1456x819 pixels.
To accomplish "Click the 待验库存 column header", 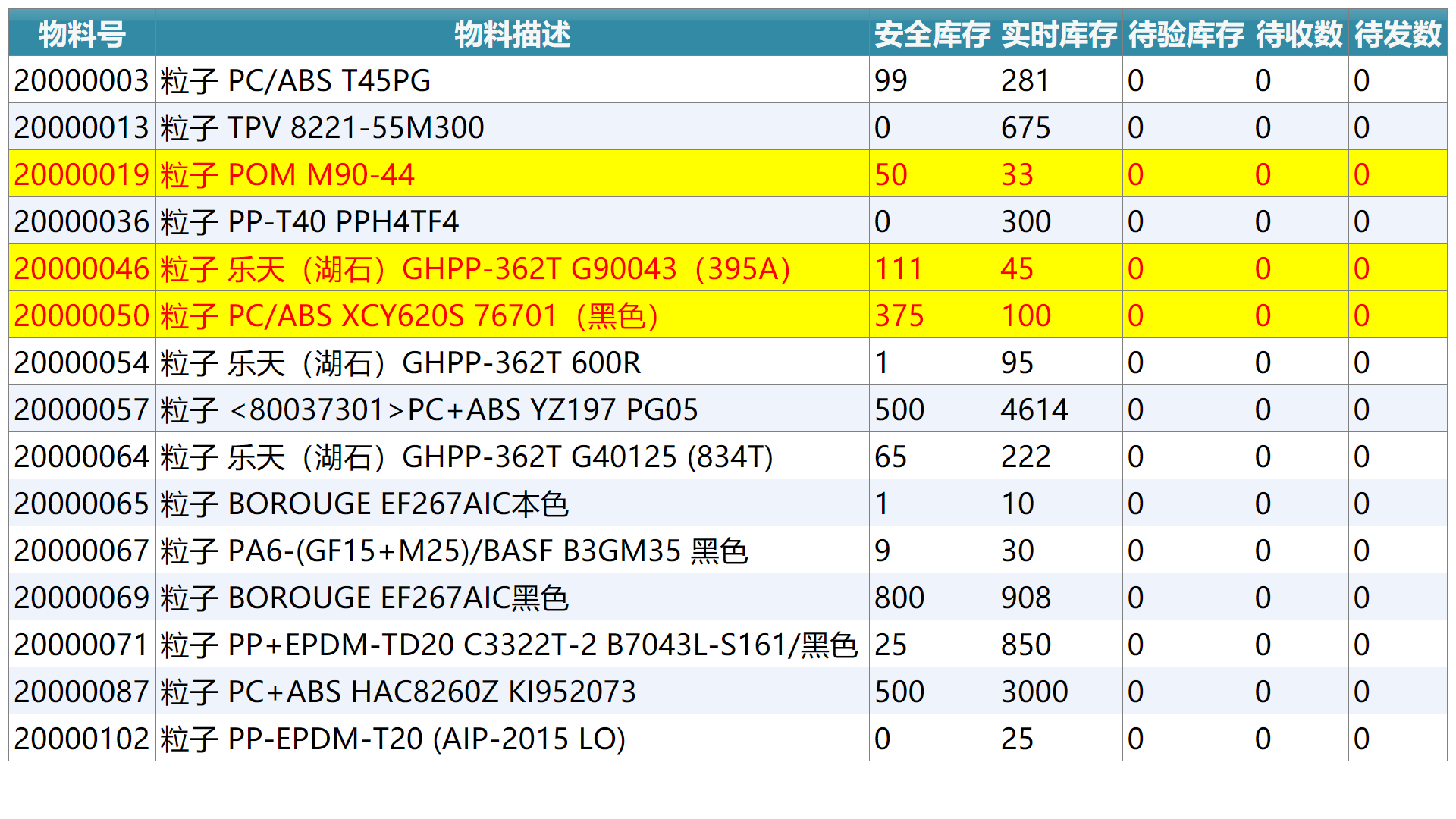I will (1186, 34).
